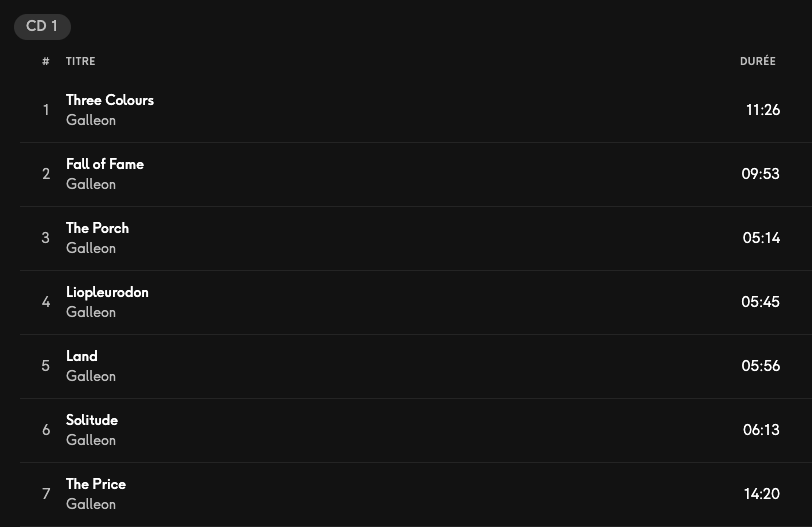Viewport: 812px width, 527px height.
Task: Click Galleon artist name below Fall of Fame
Action: [91, 184]
